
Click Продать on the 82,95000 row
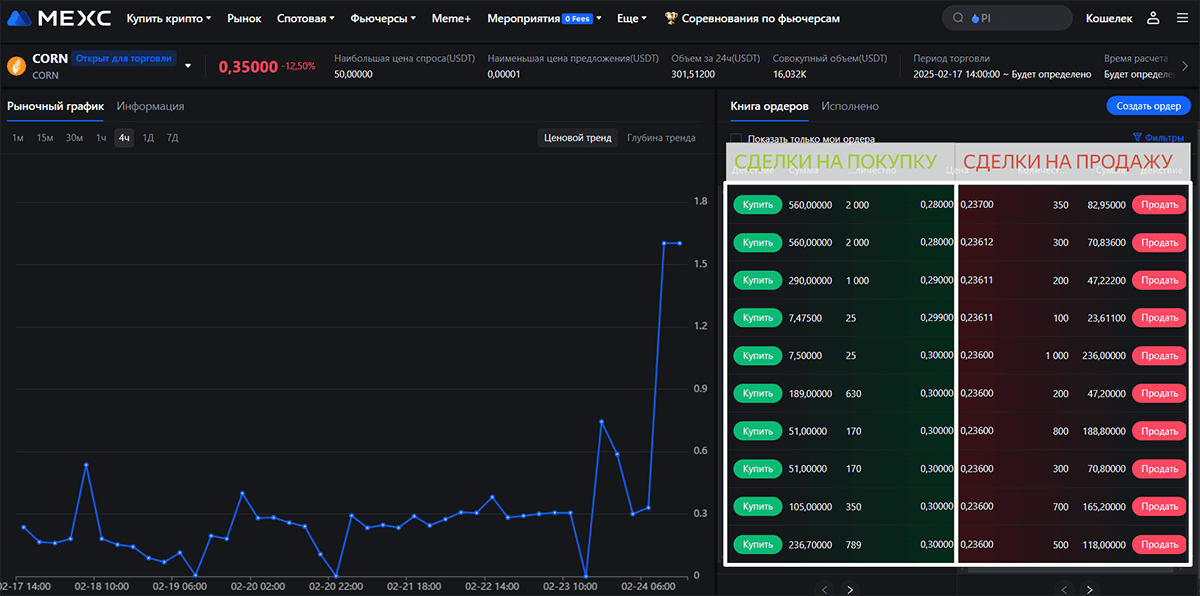1159,205
